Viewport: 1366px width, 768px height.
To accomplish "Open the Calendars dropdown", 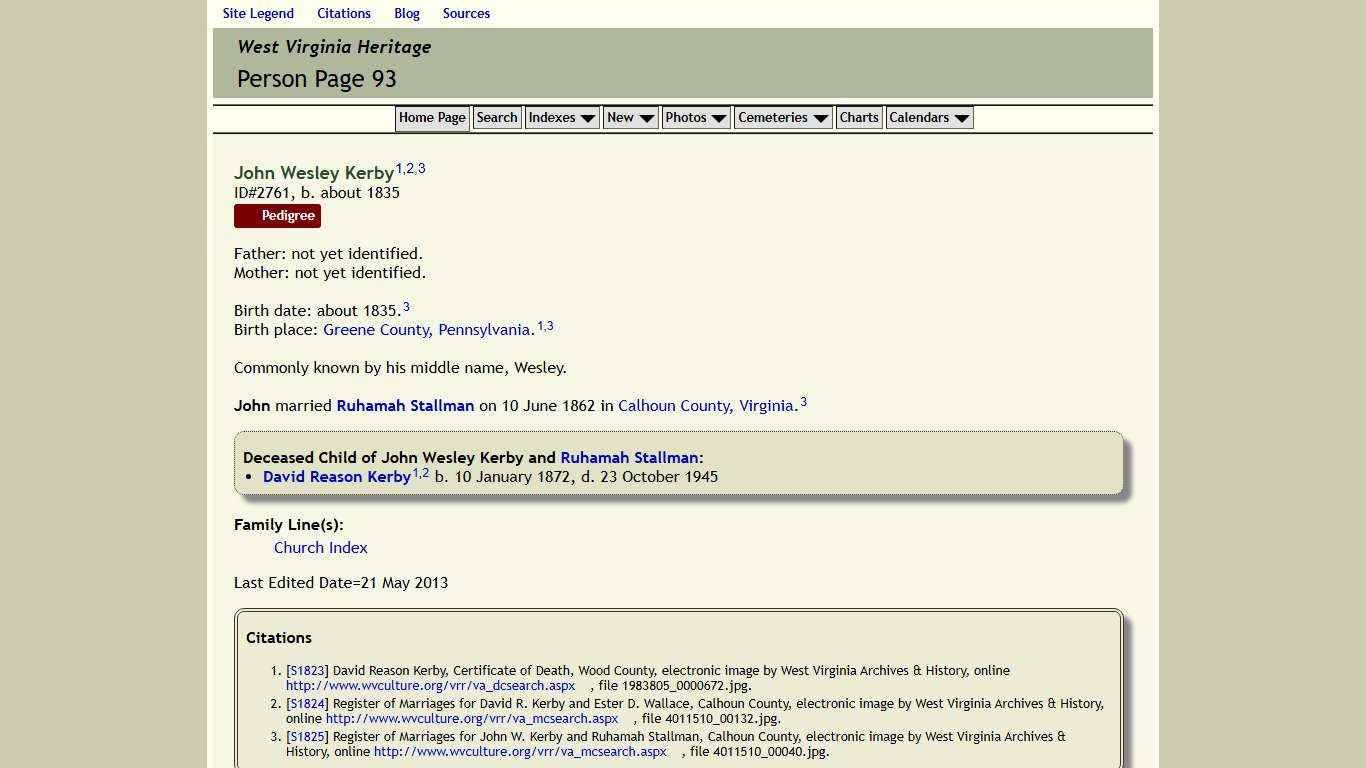I will 921,117.
